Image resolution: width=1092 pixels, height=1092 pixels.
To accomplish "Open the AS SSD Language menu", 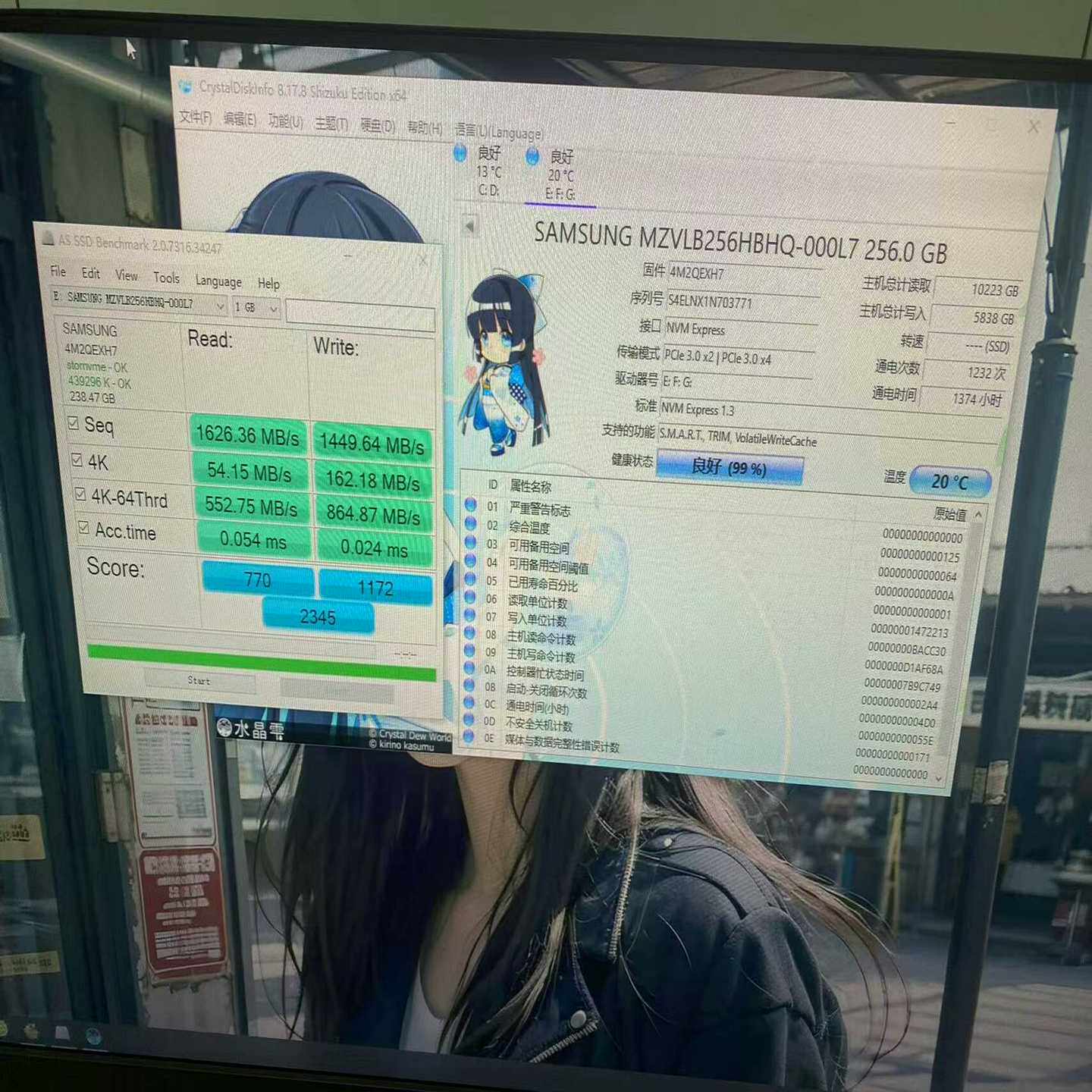I will tap(218, 281).
